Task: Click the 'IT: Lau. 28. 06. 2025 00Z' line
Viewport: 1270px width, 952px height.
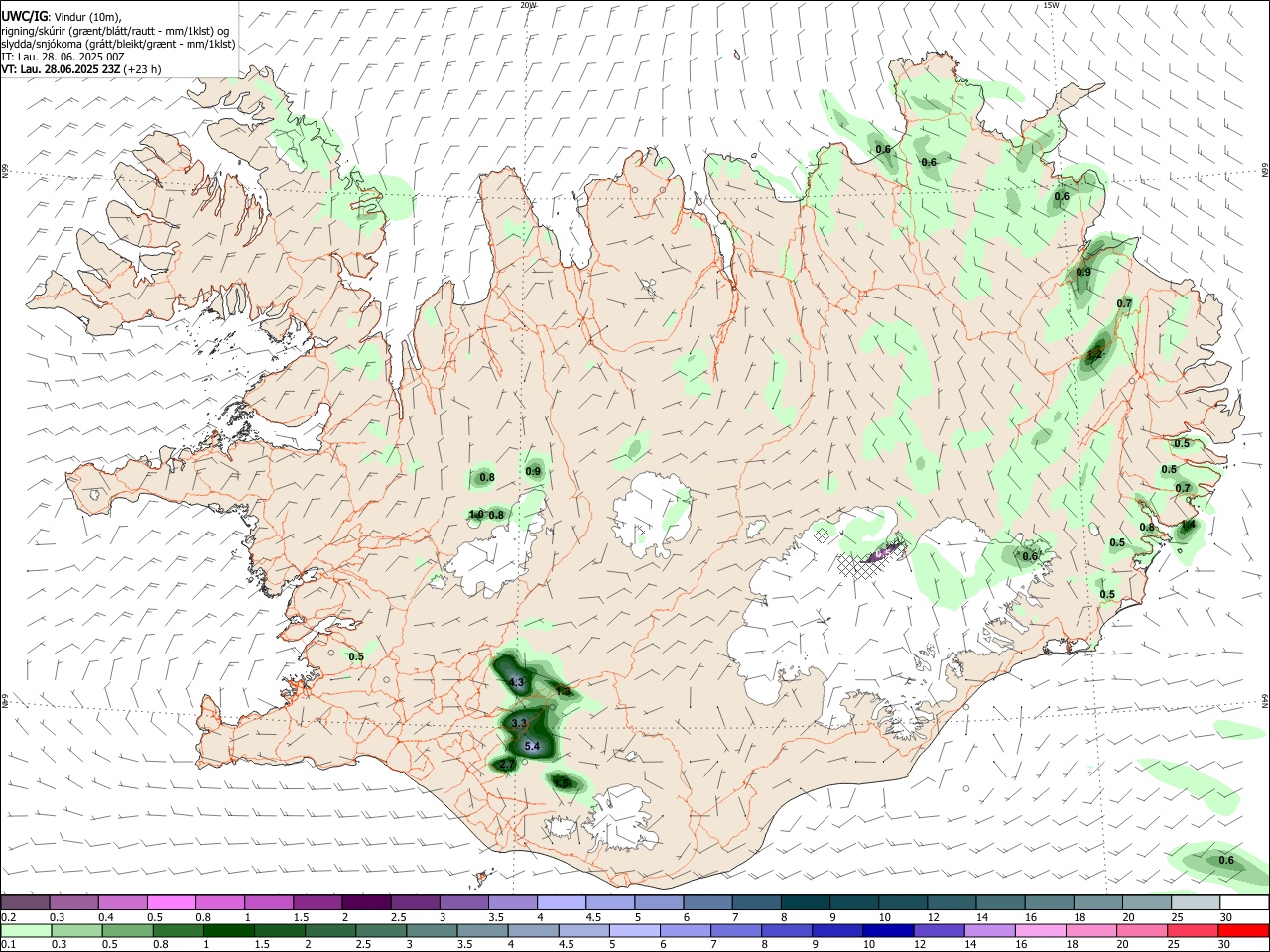Action: coord(63,57)
